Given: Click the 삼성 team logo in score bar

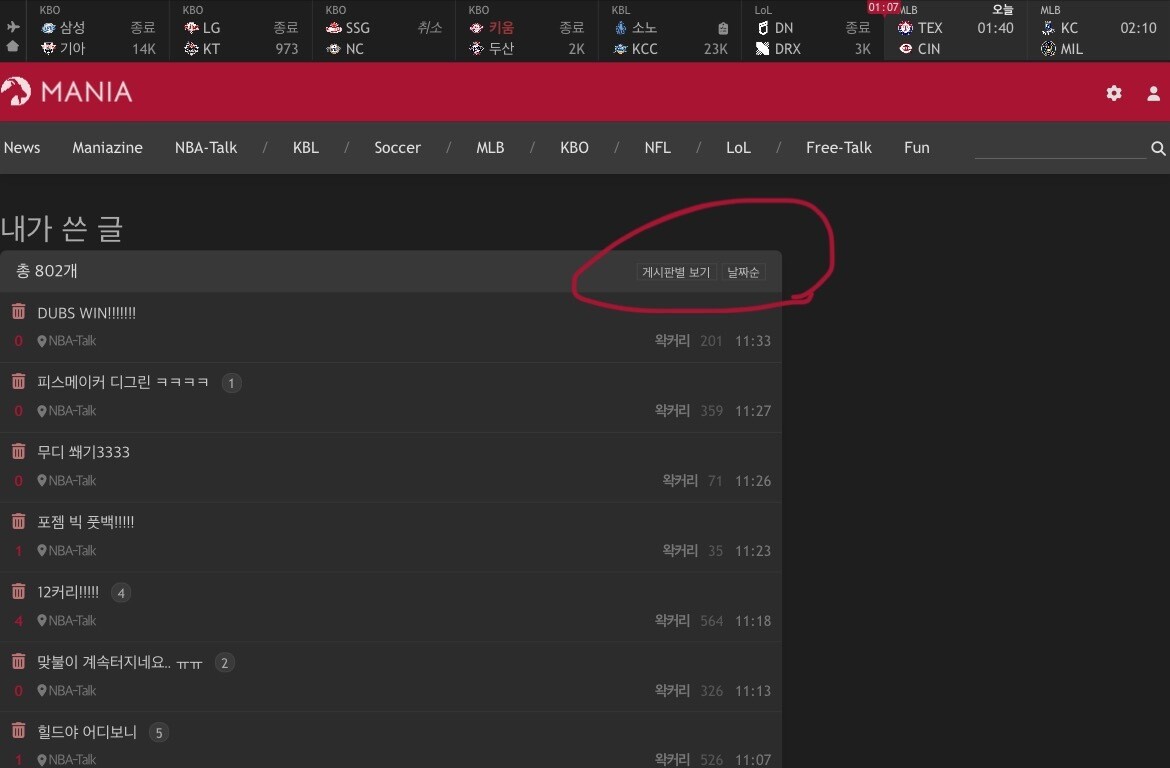Looking at the screenshot, I should [x=49, y=28].
